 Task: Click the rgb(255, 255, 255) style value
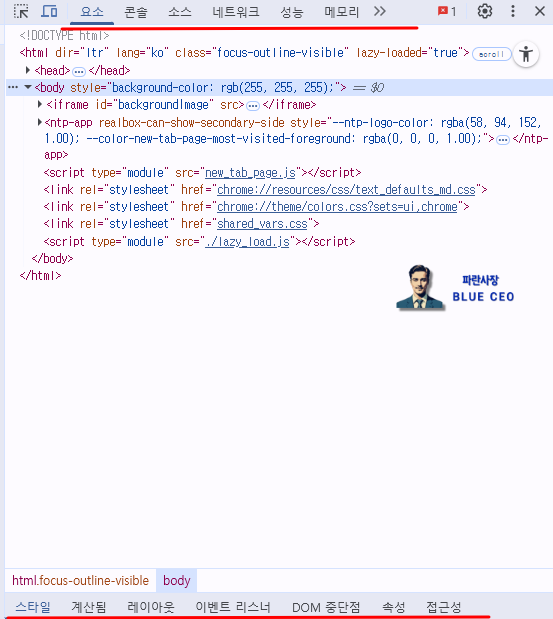[275, 87]
